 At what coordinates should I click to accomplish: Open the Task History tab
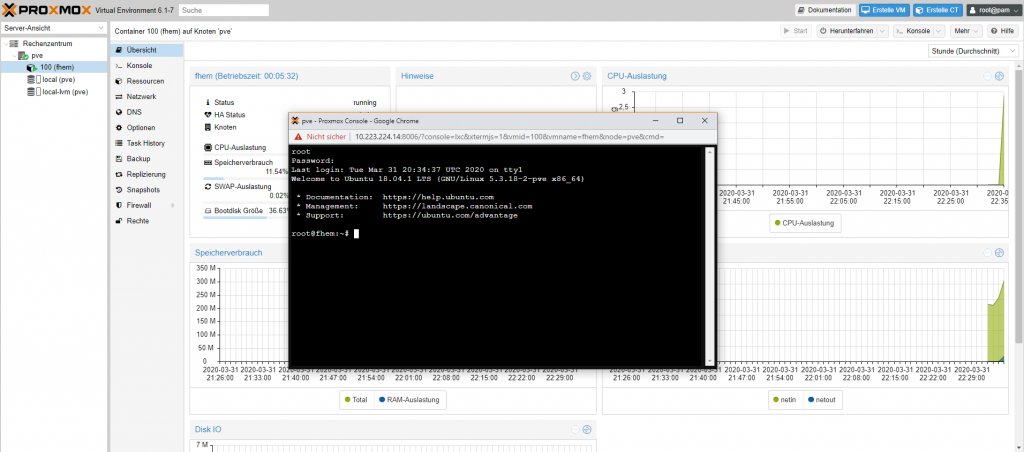pyautogui.click(x=146, y=143)
